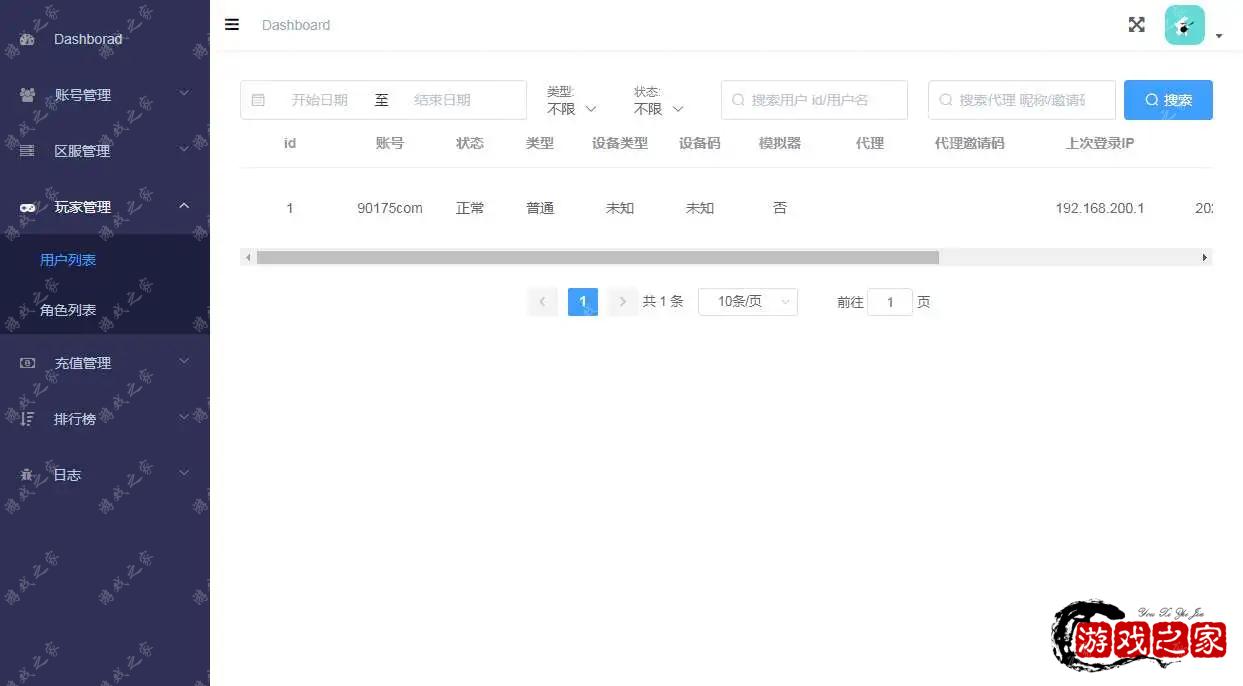Screen dimensions: 1243x686
Task: Click the 账号管理 users icon
Action: pyautogui.click(x=28, y=95)
